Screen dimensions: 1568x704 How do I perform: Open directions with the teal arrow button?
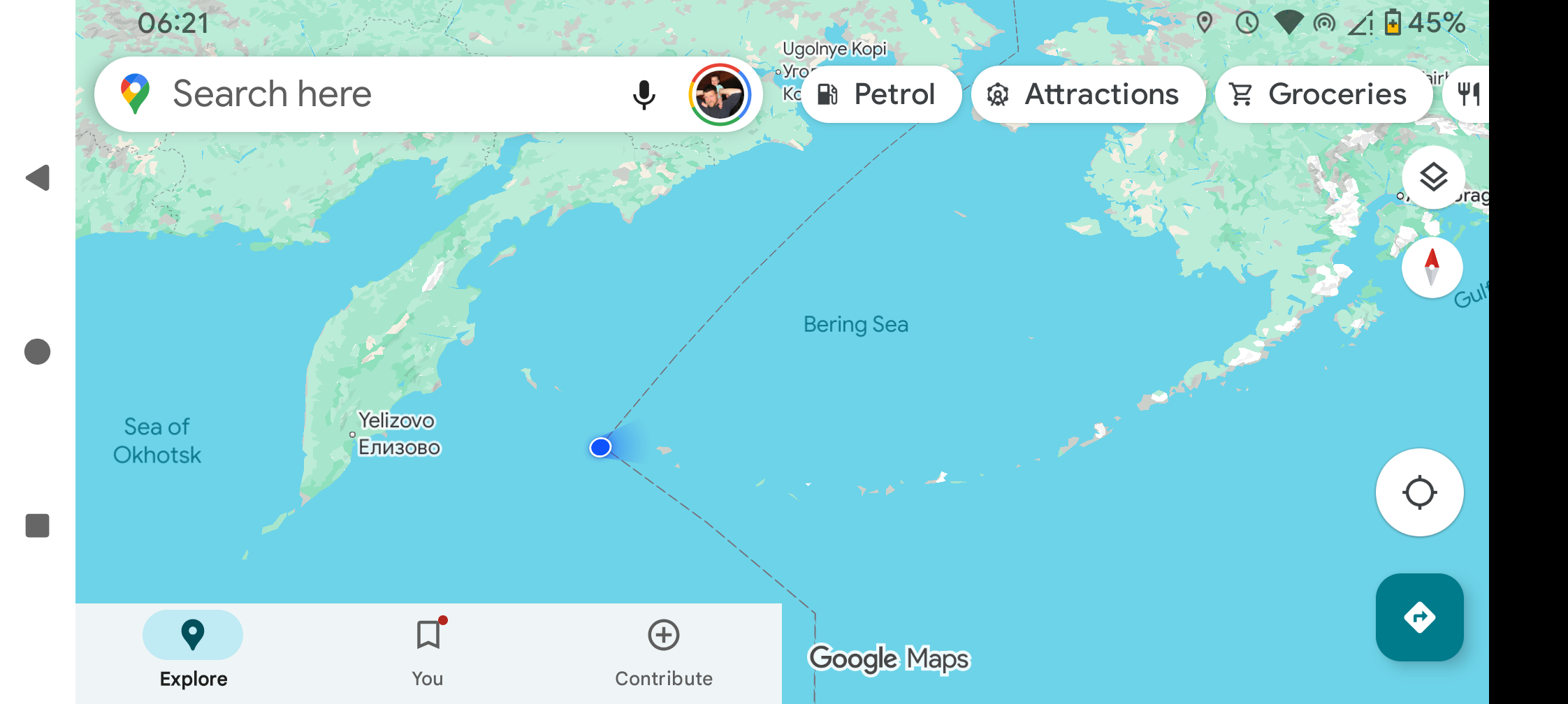1419,617
